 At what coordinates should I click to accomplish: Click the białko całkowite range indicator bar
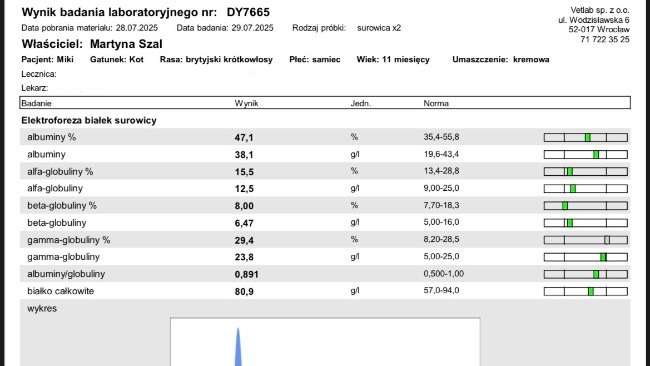(586, 291)
